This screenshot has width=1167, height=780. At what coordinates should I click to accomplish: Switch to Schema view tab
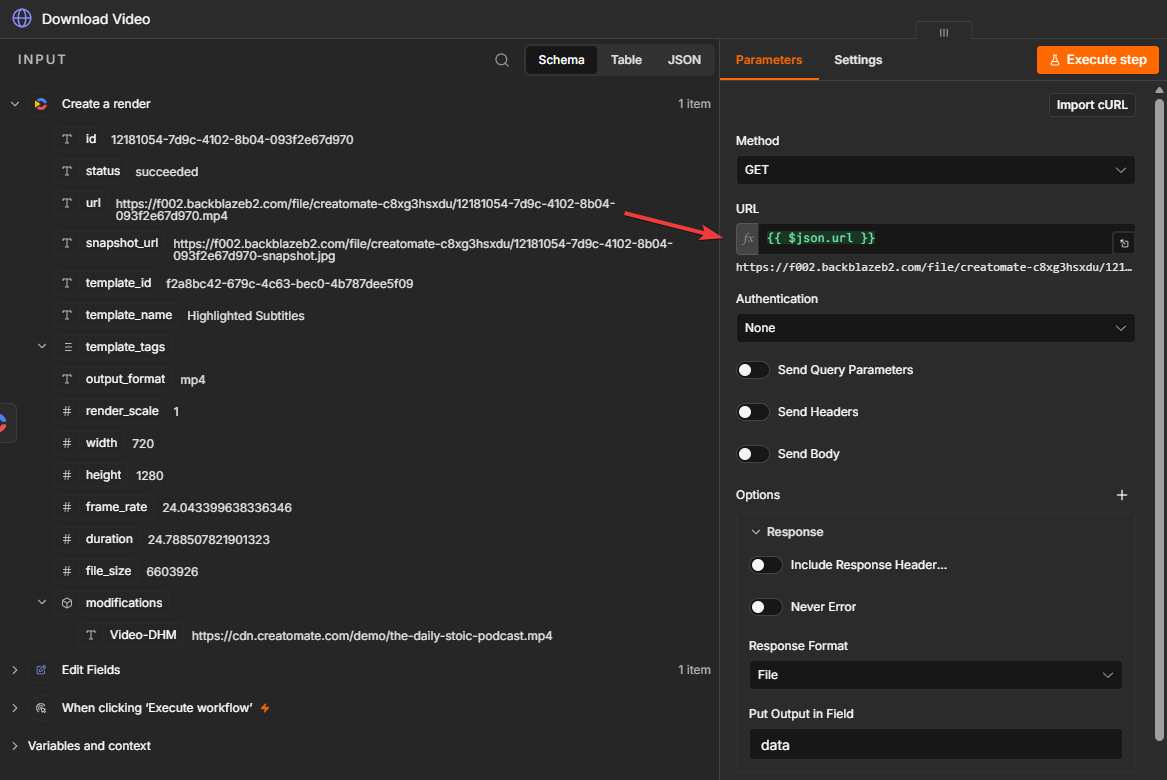(561, 60)
